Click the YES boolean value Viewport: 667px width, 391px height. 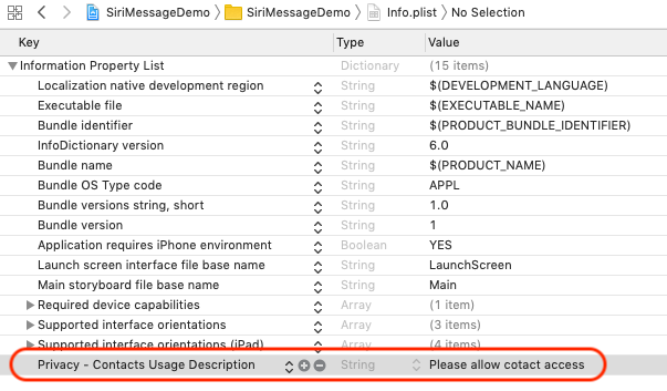[x=440, y=245]
